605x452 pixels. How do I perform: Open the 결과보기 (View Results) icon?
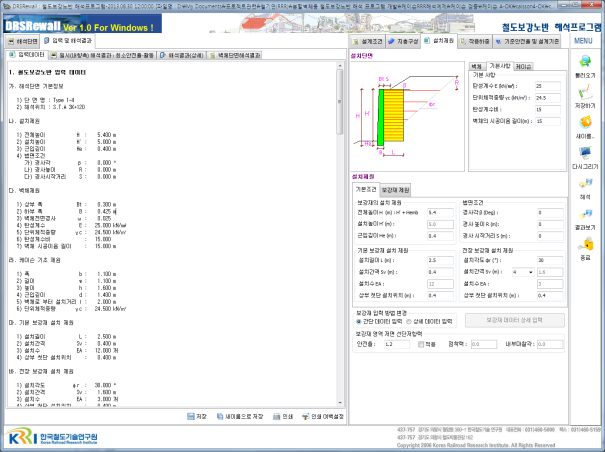pyautogui.click(x=585, y=214)
